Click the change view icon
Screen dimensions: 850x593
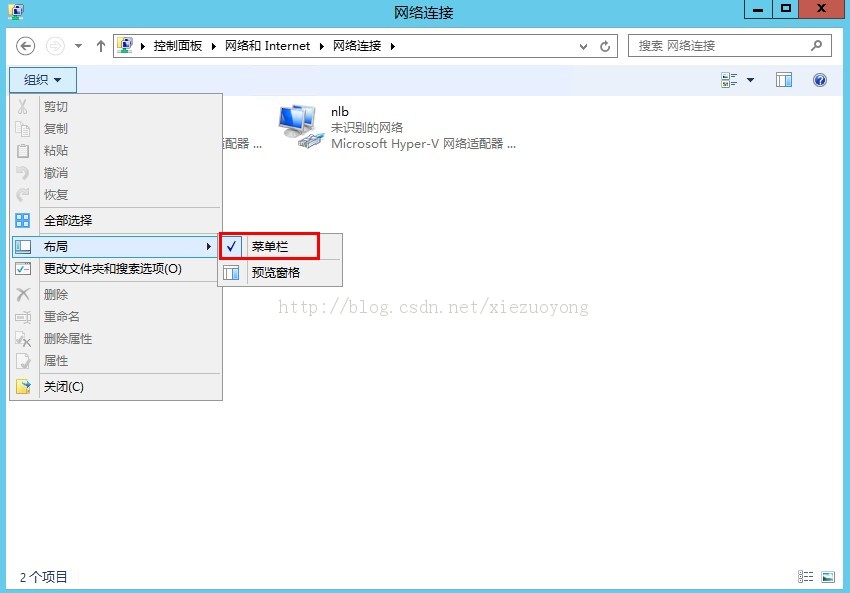click(x=729, y=80)
